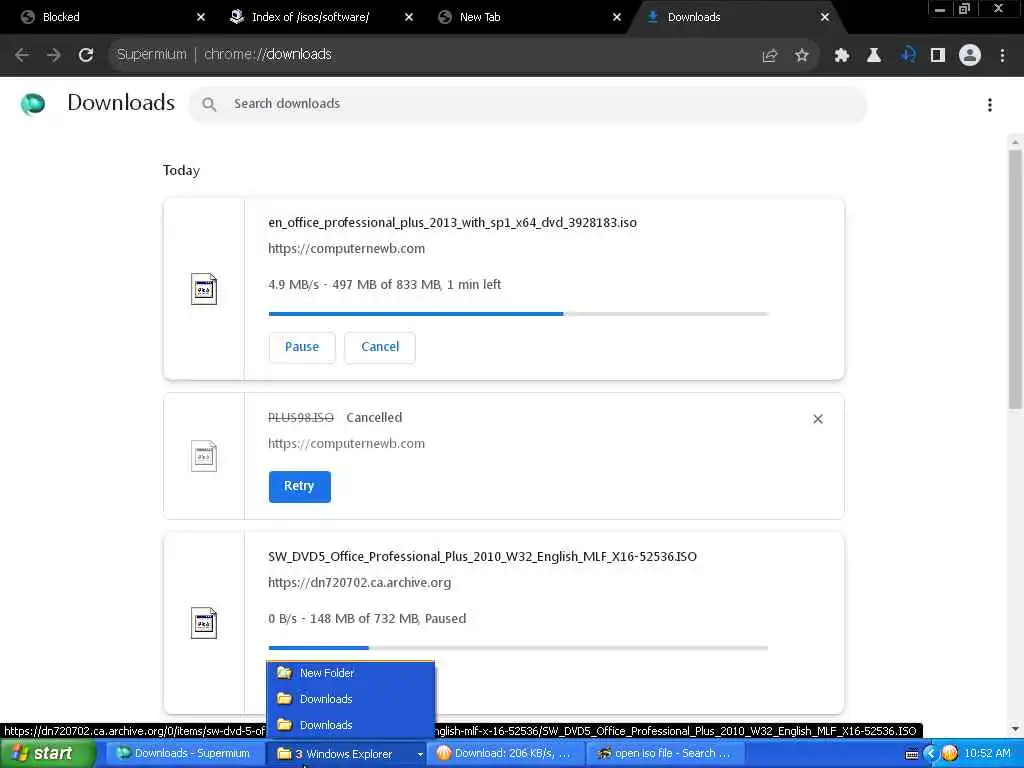
Task: Click the scrollbar down arrow
Action: click(1015, 729)
